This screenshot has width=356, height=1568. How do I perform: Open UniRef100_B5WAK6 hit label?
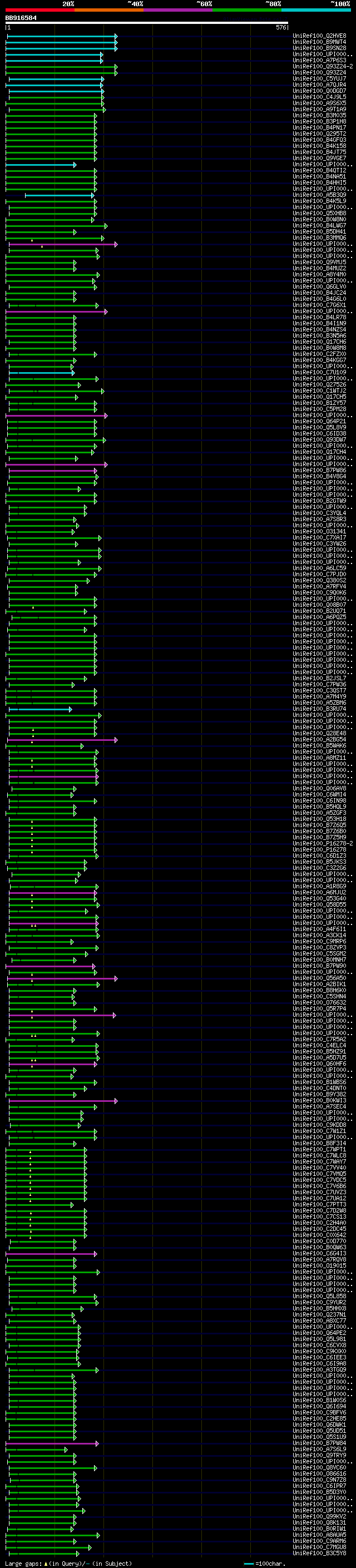[319, 746]
